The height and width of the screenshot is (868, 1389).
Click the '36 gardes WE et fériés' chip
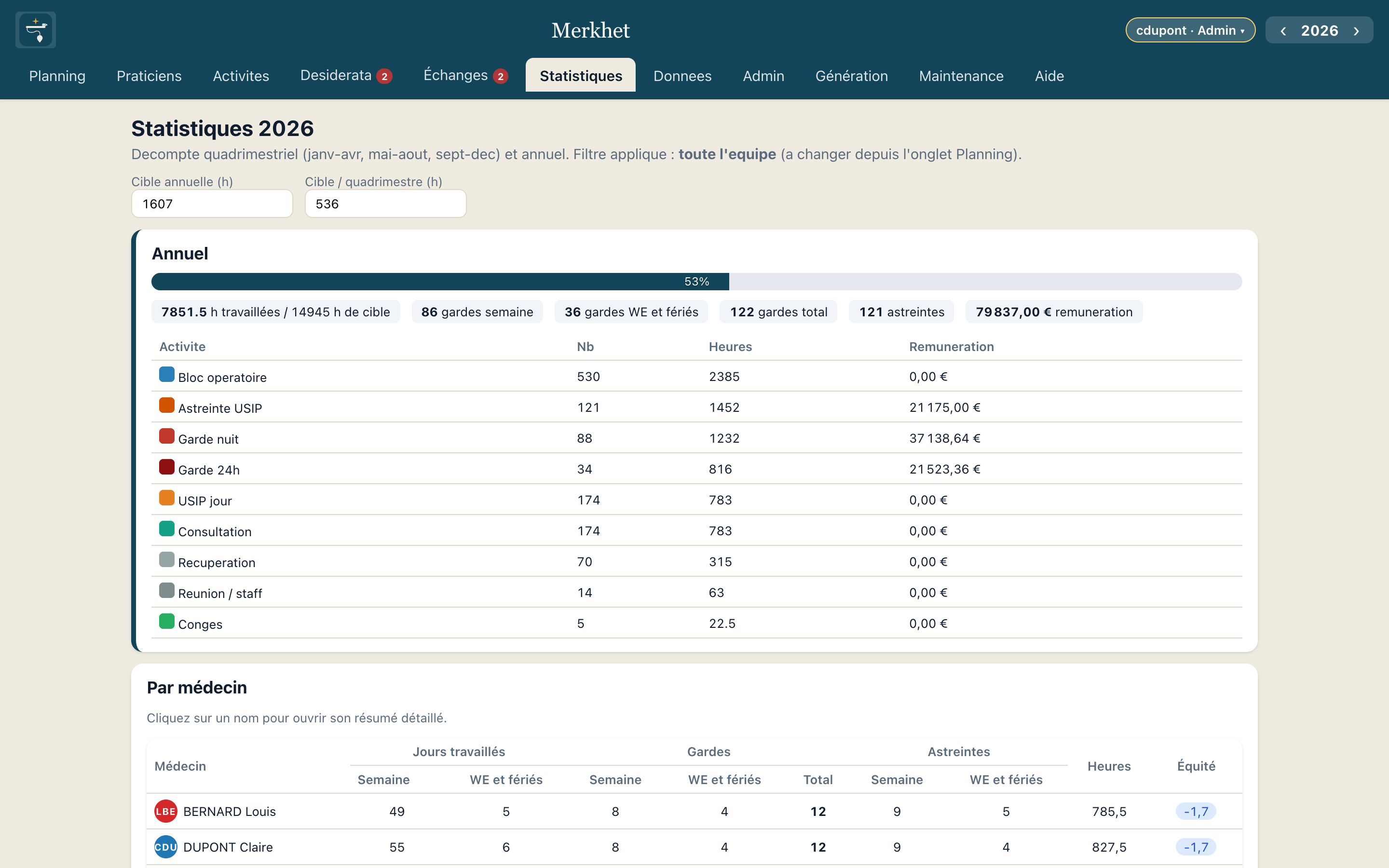click(631, 312)
